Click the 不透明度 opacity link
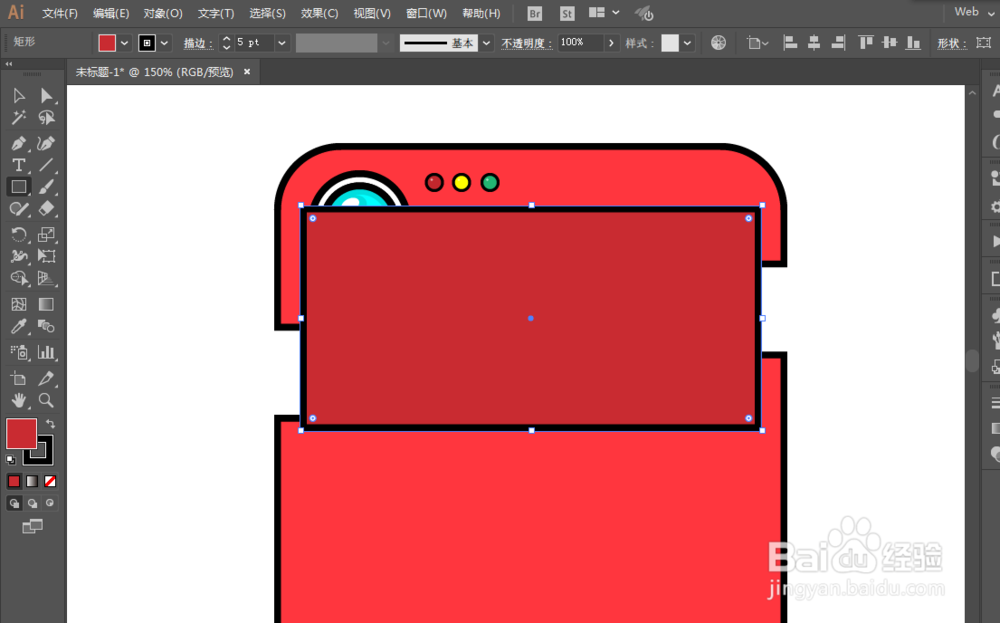The image size is (1000, 623). pos(527,43)
